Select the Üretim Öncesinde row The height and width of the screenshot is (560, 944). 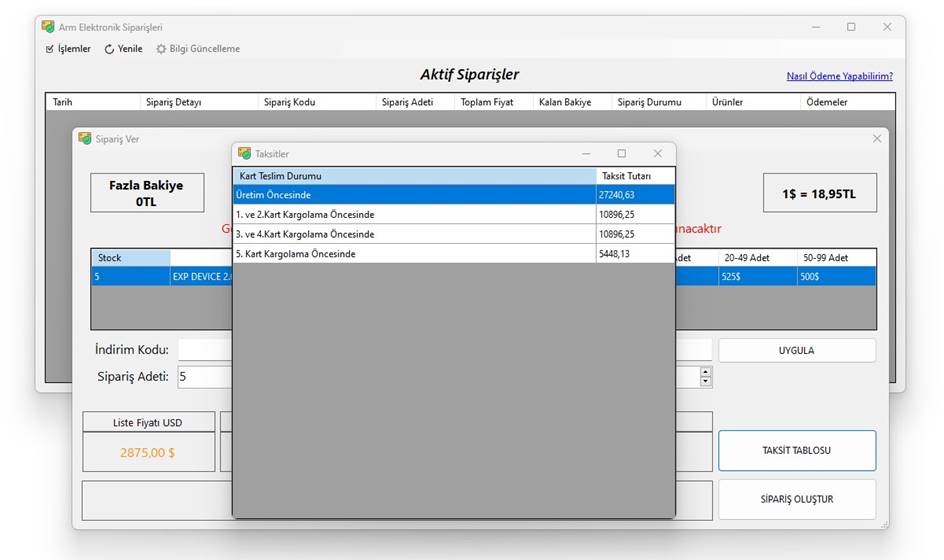414,195
